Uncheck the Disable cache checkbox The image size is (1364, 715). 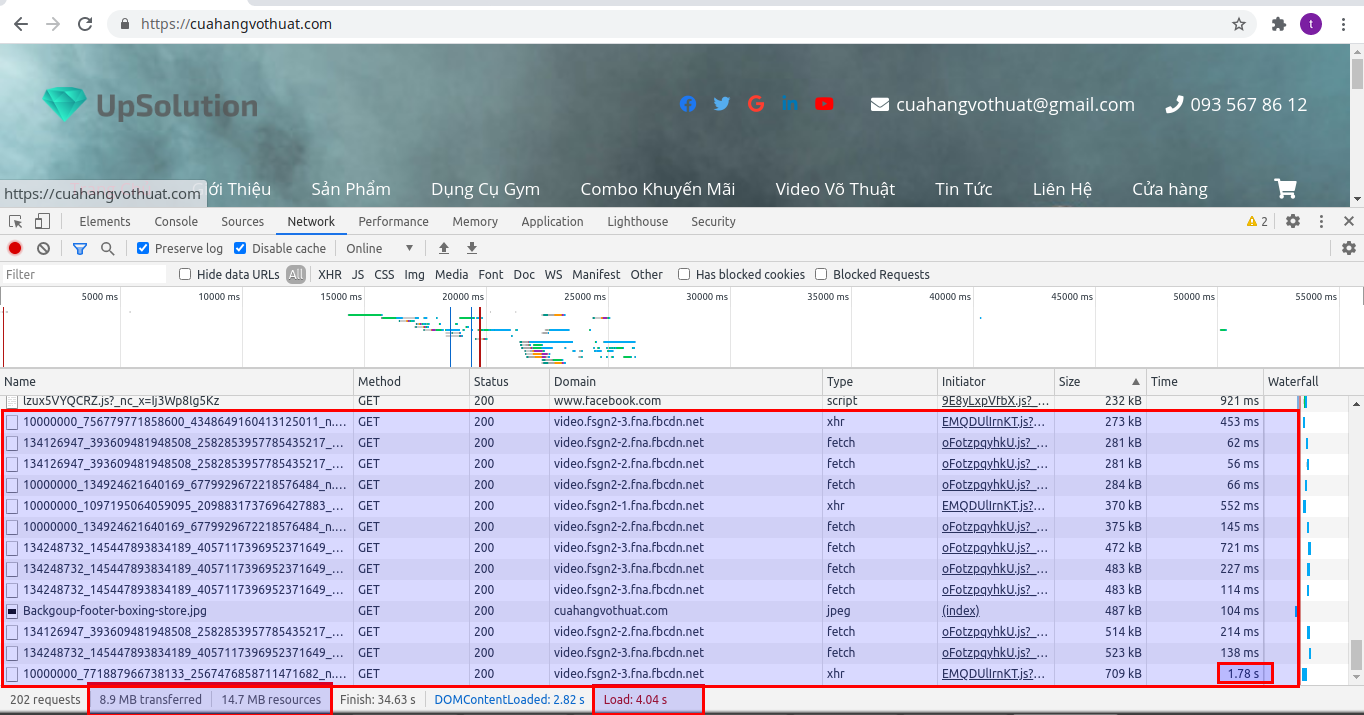pos(240,248)
